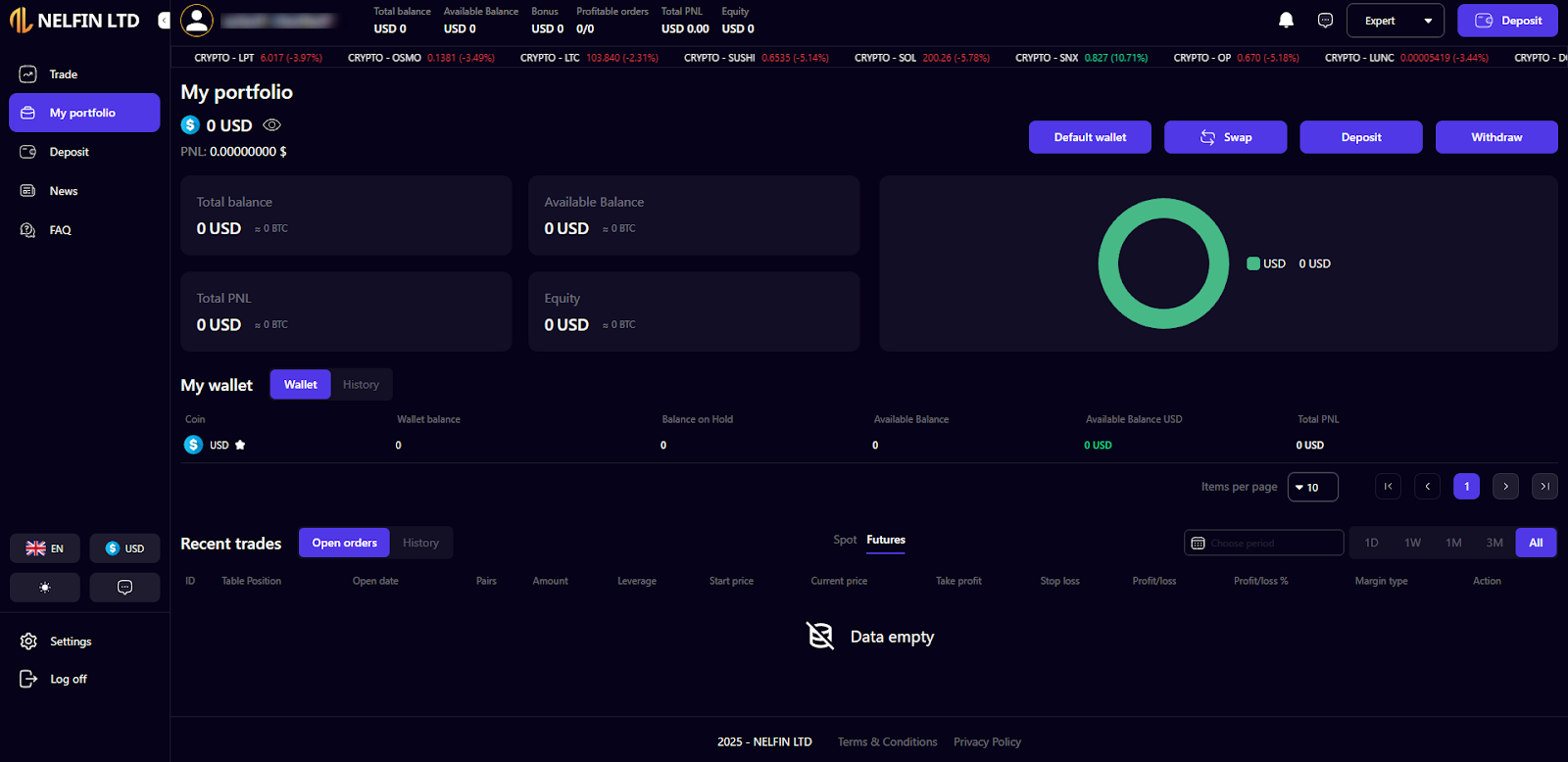Open the EN language selector
The image size is (1568, 762).
coord(45,548)
